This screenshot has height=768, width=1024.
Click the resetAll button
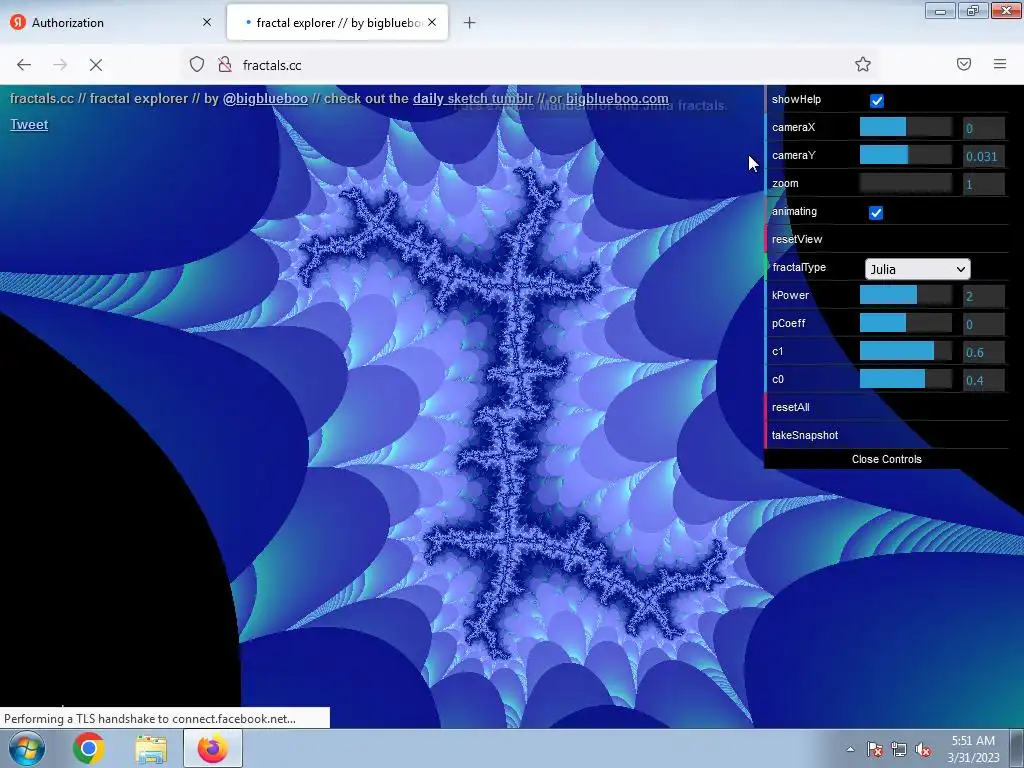coord(887,407)
